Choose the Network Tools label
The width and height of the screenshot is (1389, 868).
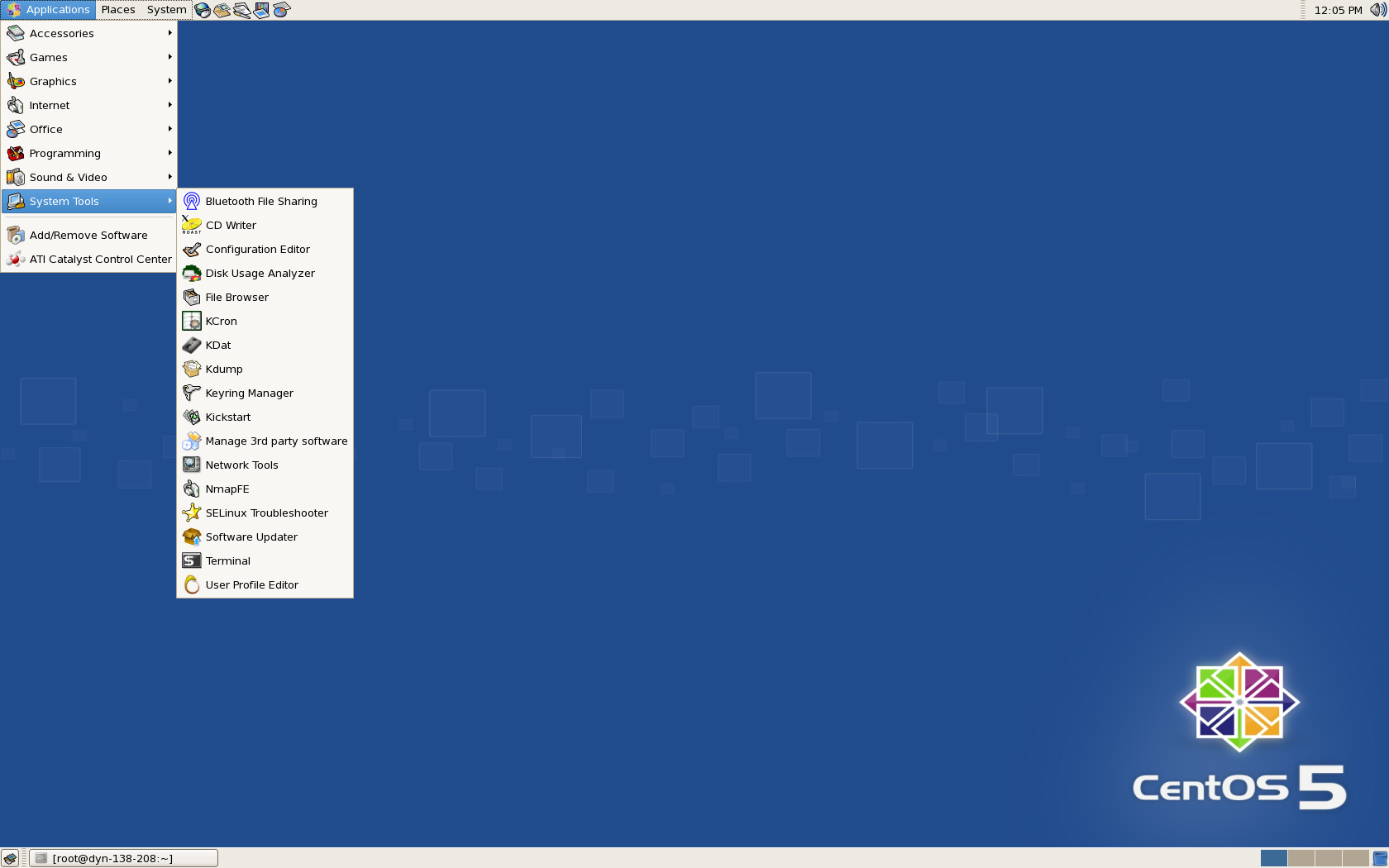coord(242,465)
